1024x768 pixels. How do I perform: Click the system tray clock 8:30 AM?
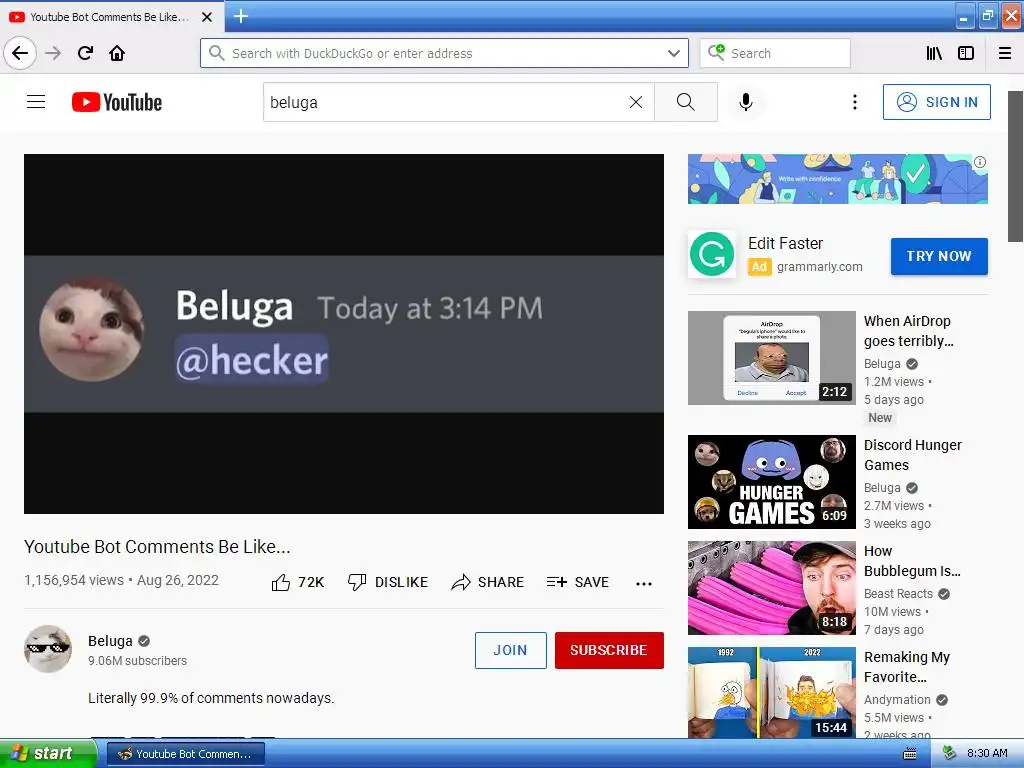987,753
